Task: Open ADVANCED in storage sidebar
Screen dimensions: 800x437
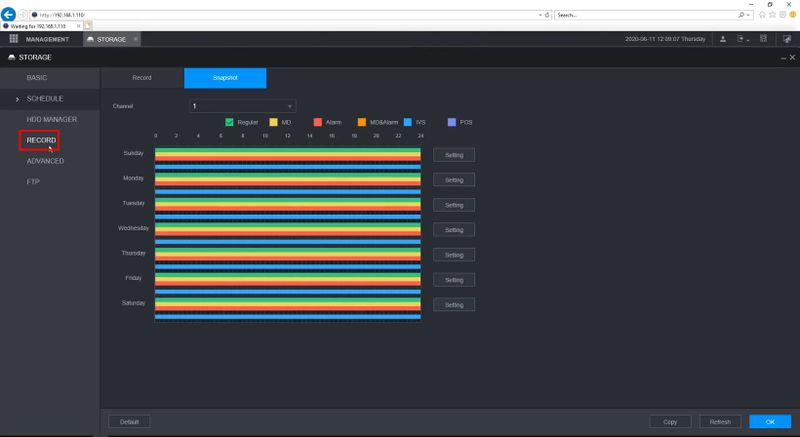Action: pos(45,161)
